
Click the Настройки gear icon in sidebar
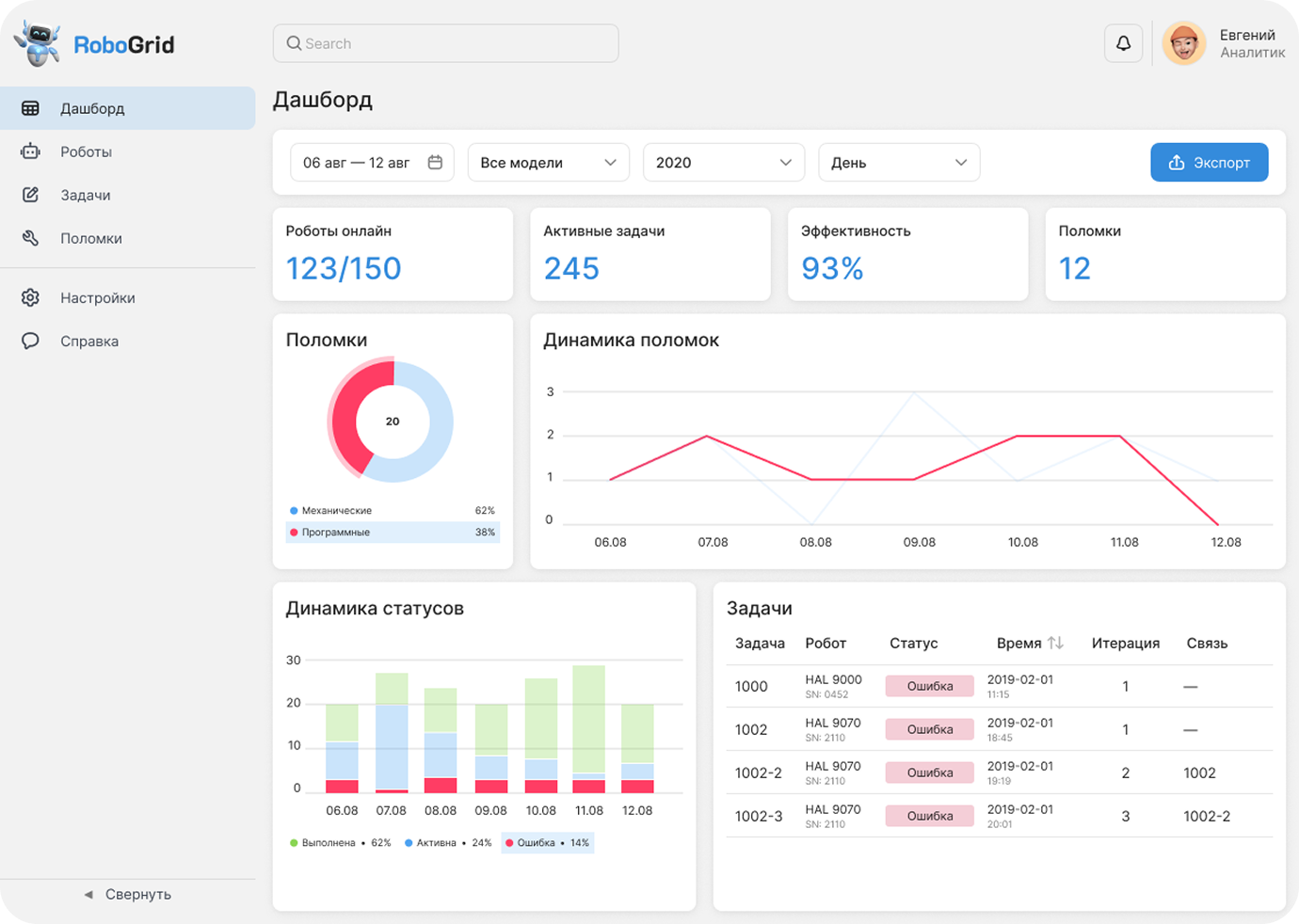pyautogui.click(x=30, y=297)
